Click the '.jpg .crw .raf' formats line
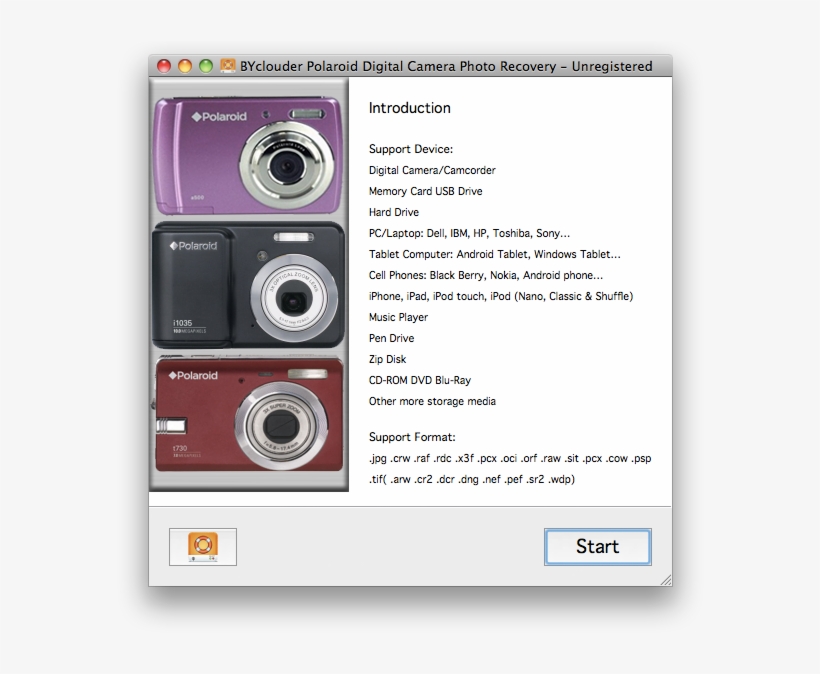This screenshot has width=820, height=674. click(x=510, y=459)
